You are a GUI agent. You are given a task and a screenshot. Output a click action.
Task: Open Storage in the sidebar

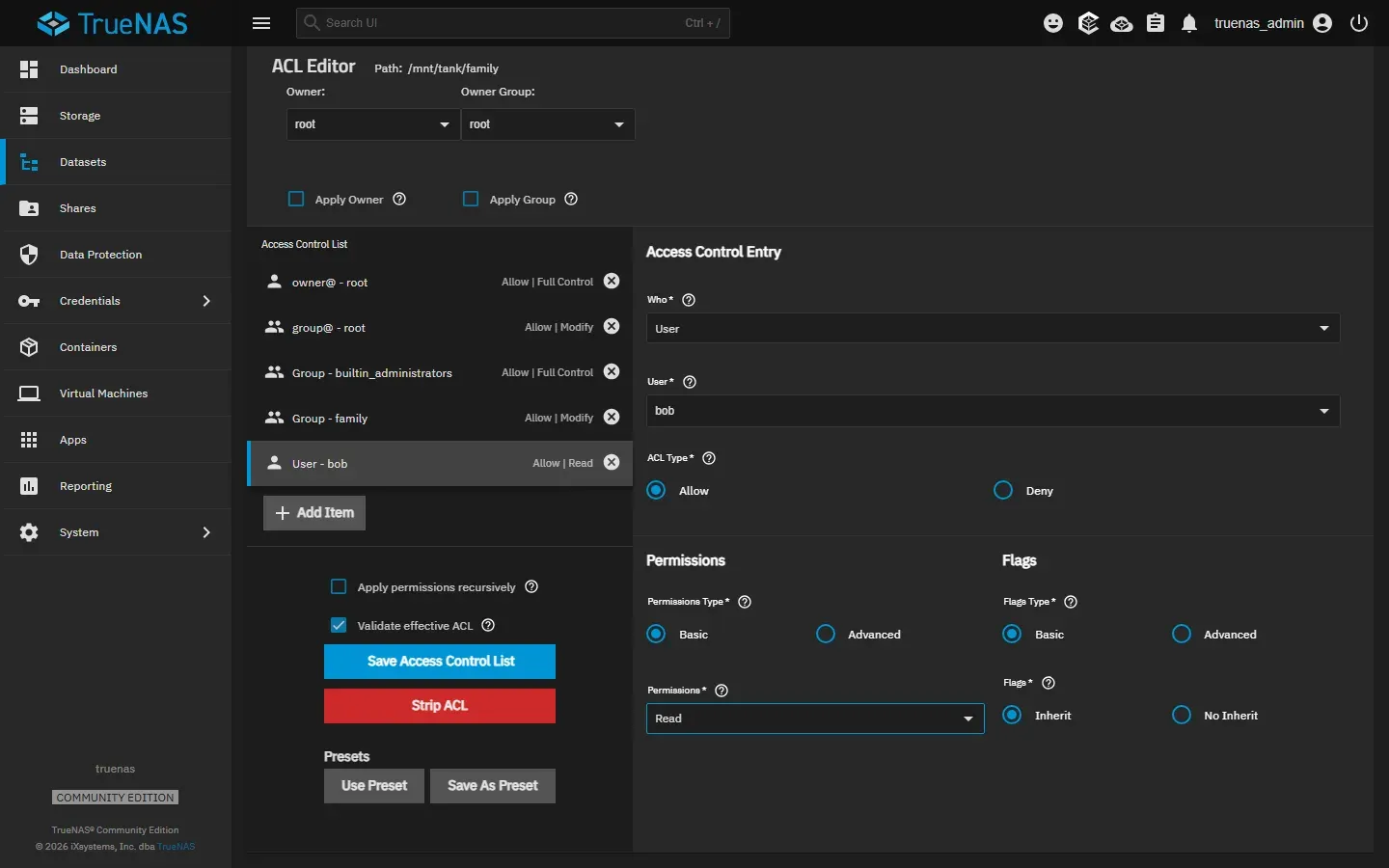(116, 116)
